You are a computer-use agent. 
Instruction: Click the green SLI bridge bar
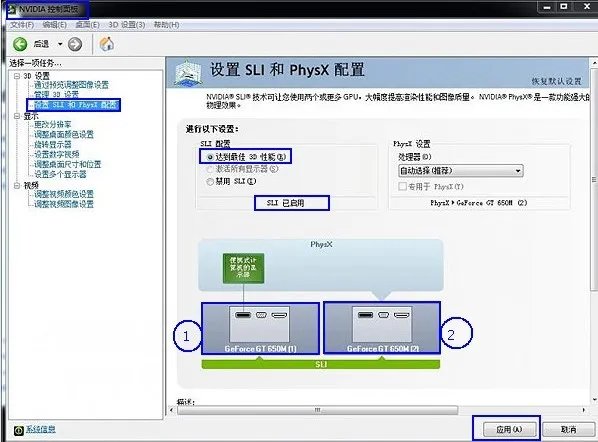pos(321,364)
